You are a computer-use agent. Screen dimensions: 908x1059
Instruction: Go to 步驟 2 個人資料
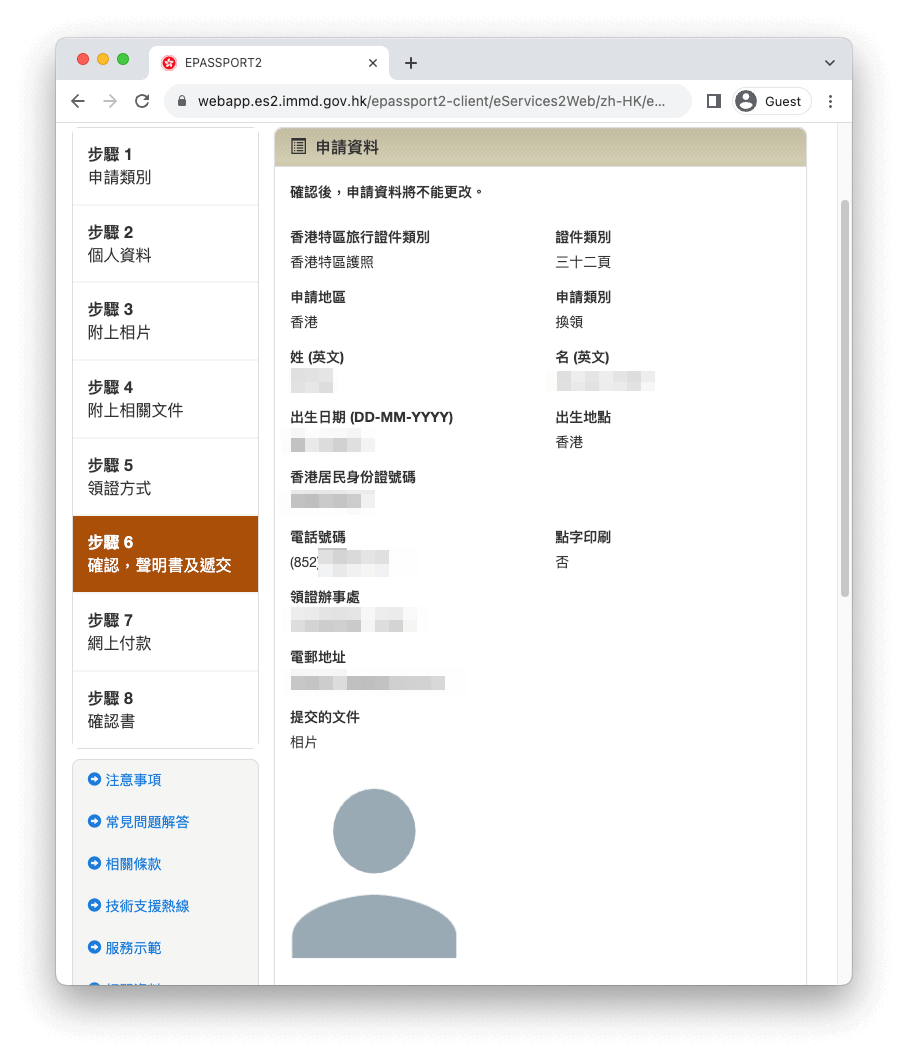tap(166, 244)
